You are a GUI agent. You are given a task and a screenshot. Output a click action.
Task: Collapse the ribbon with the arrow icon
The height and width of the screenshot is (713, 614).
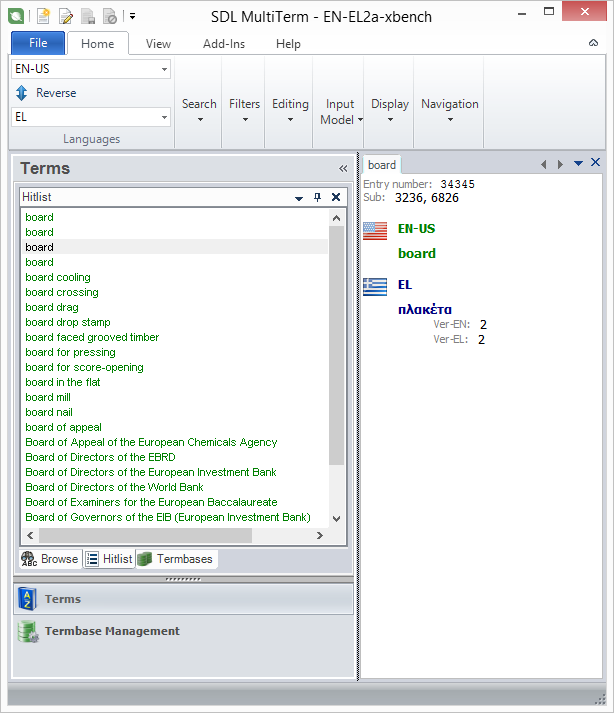[x=593, y=43]
